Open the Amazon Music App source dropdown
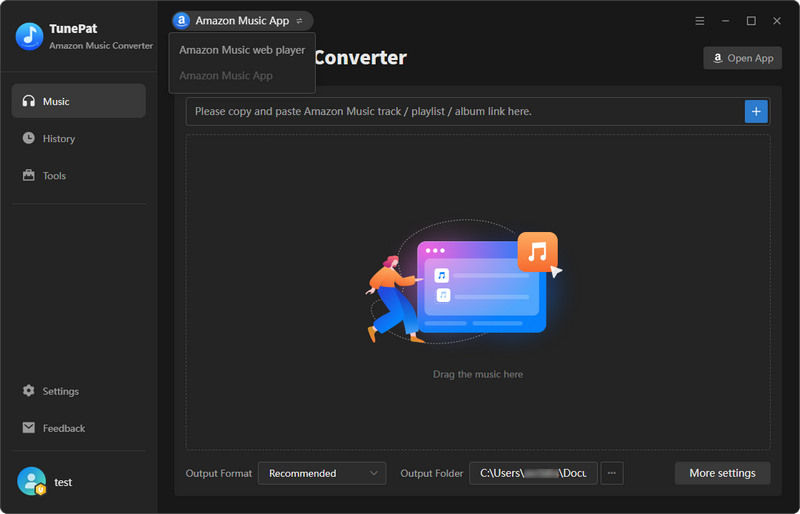The image size is (800, 514). [242, 21]
